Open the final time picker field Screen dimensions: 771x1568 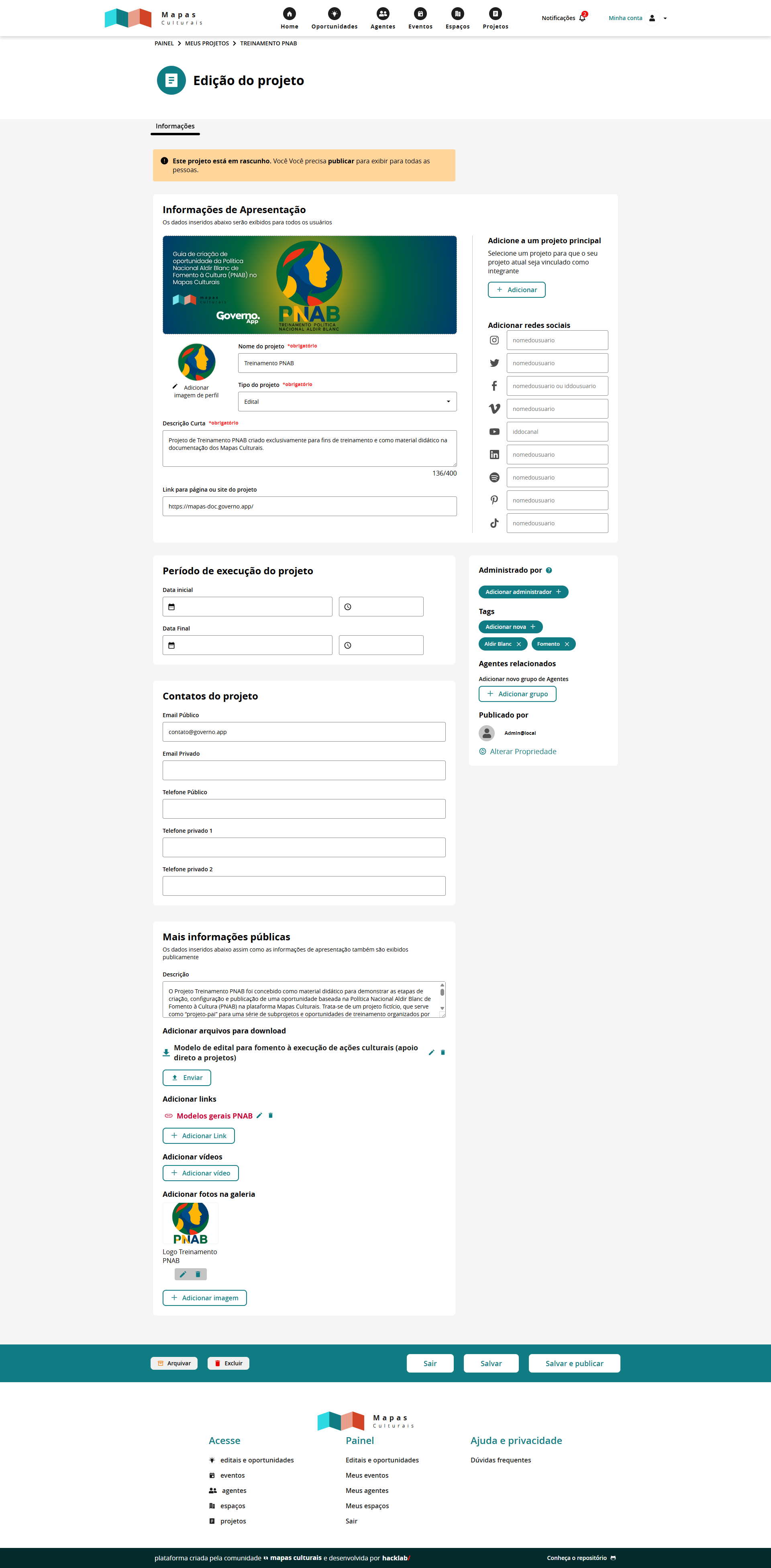(381, 645)
